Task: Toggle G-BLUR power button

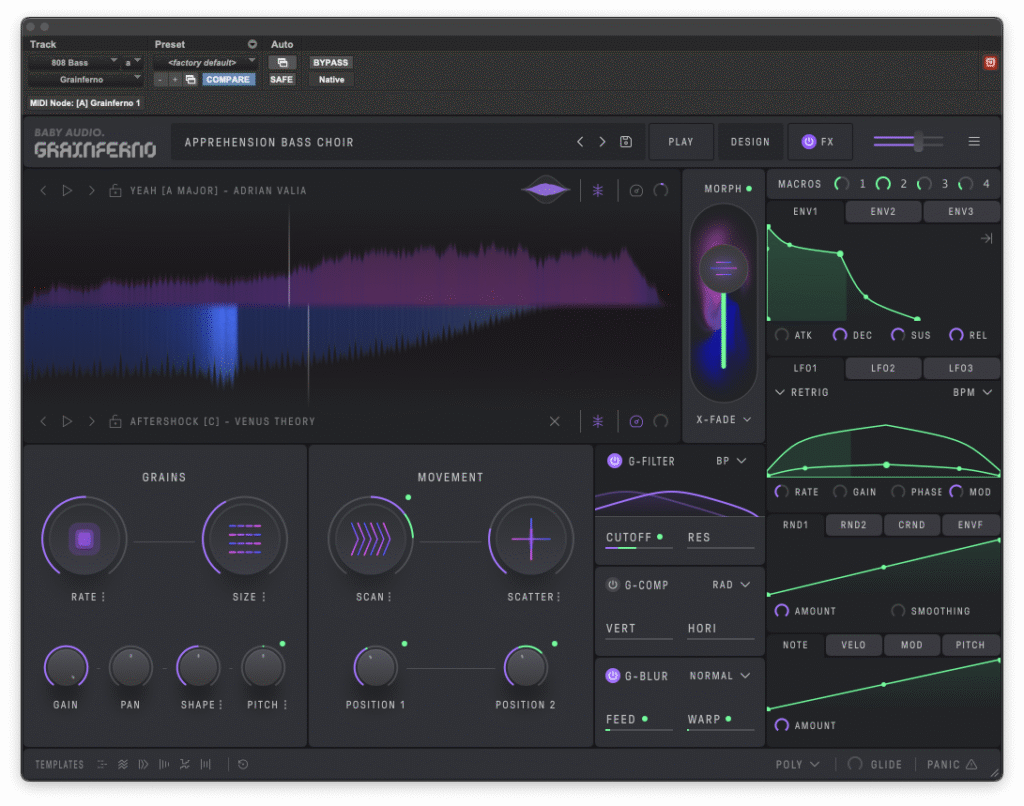Action: point(613,675)
